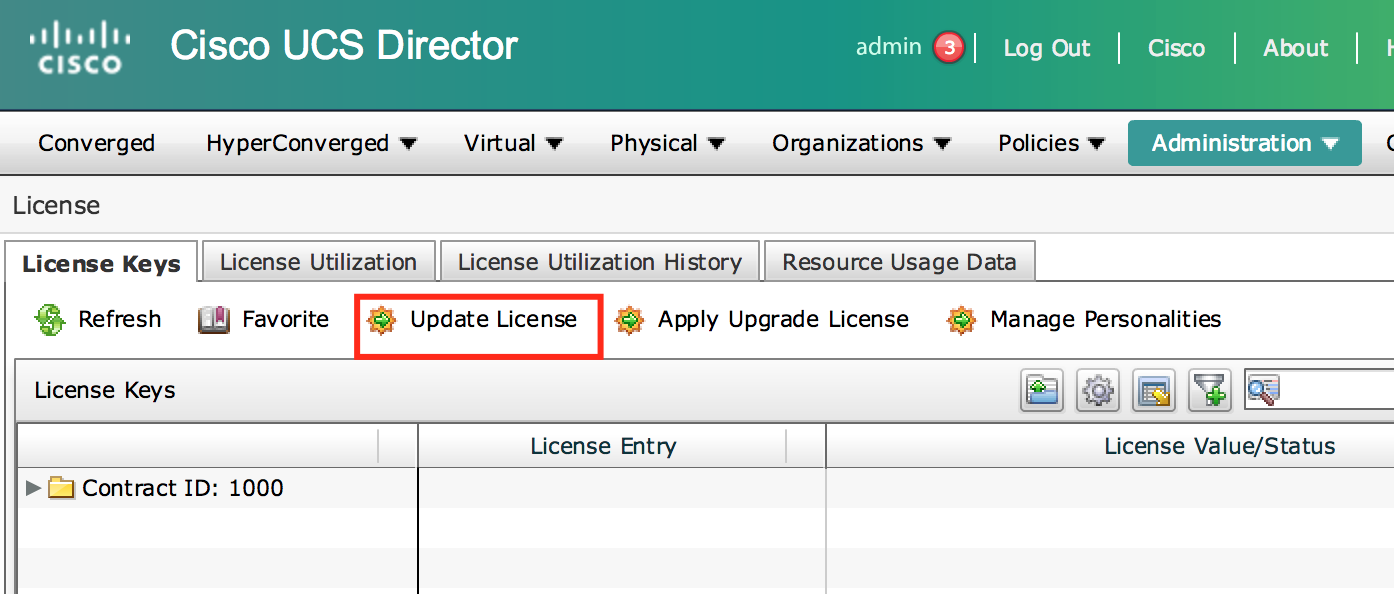
Task: Select the Contract ID: 1000 folder row
Action: tap(182, 488)
